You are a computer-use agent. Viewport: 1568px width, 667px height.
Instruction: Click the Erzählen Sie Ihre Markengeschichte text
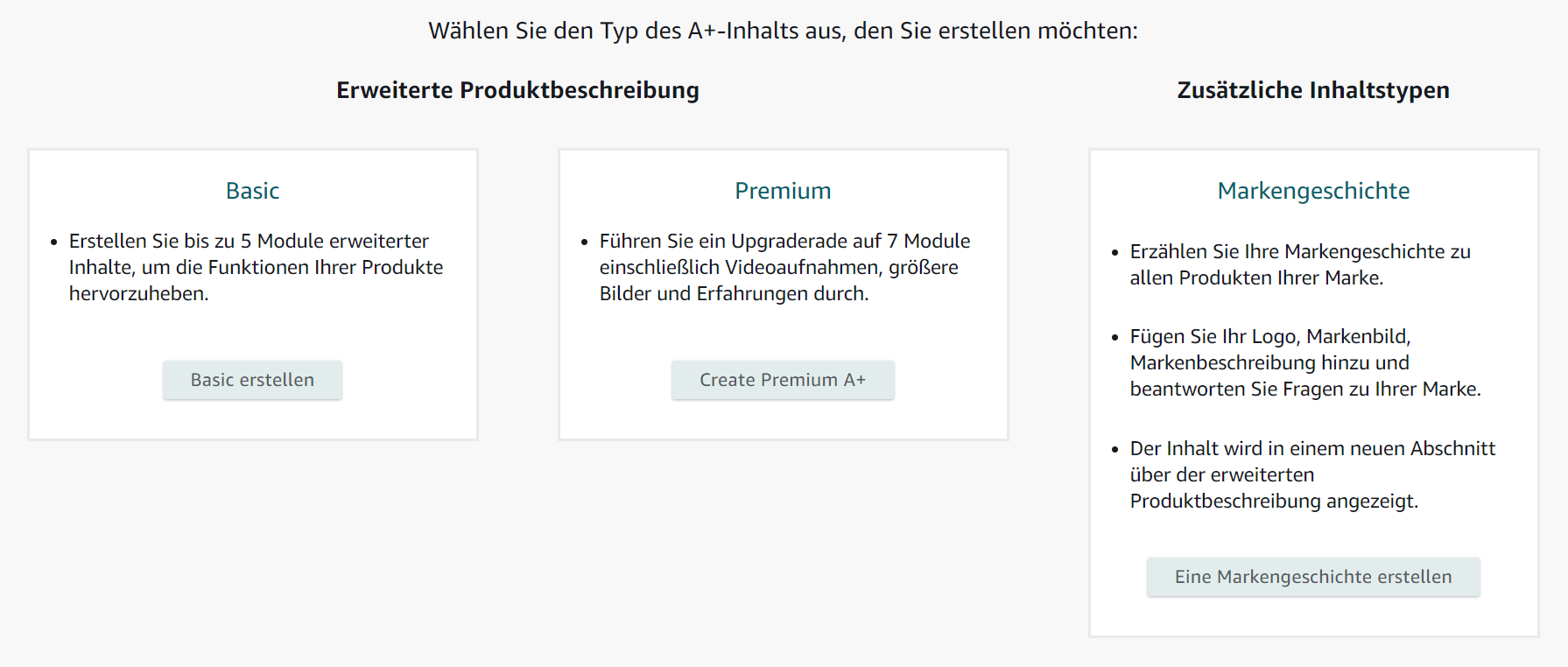coord(1300,264)
